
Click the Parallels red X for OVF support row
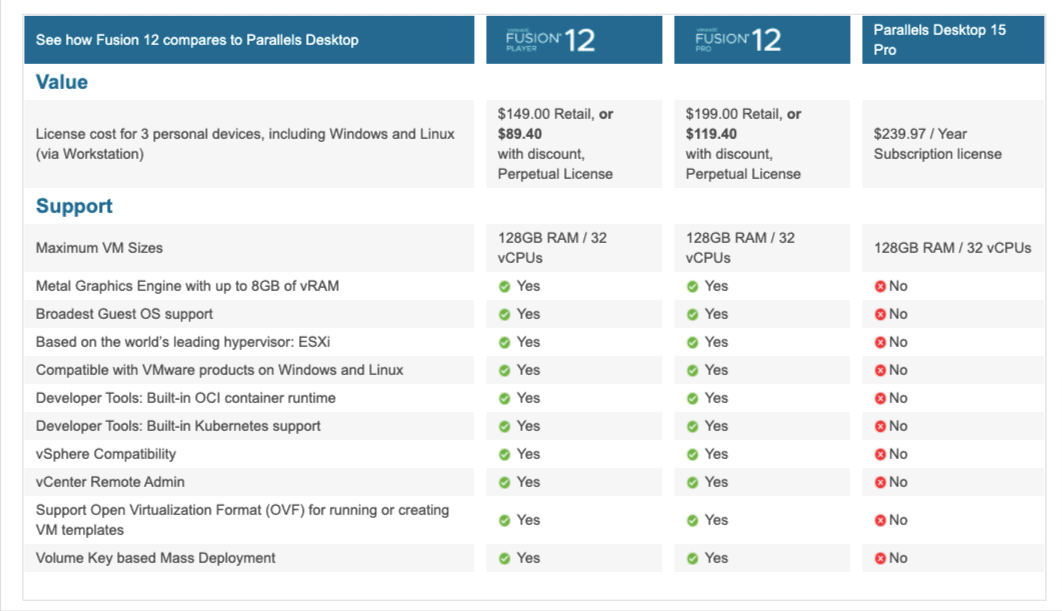pos(880,520)
